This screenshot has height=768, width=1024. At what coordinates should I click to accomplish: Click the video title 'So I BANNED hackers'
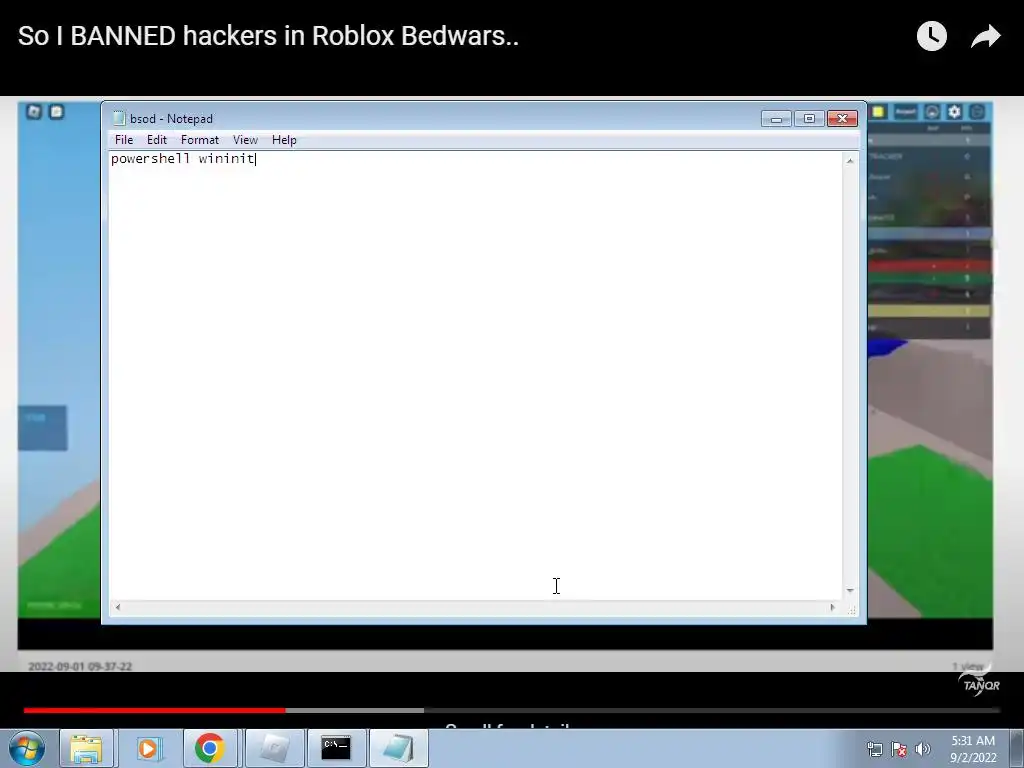point(268,36)
